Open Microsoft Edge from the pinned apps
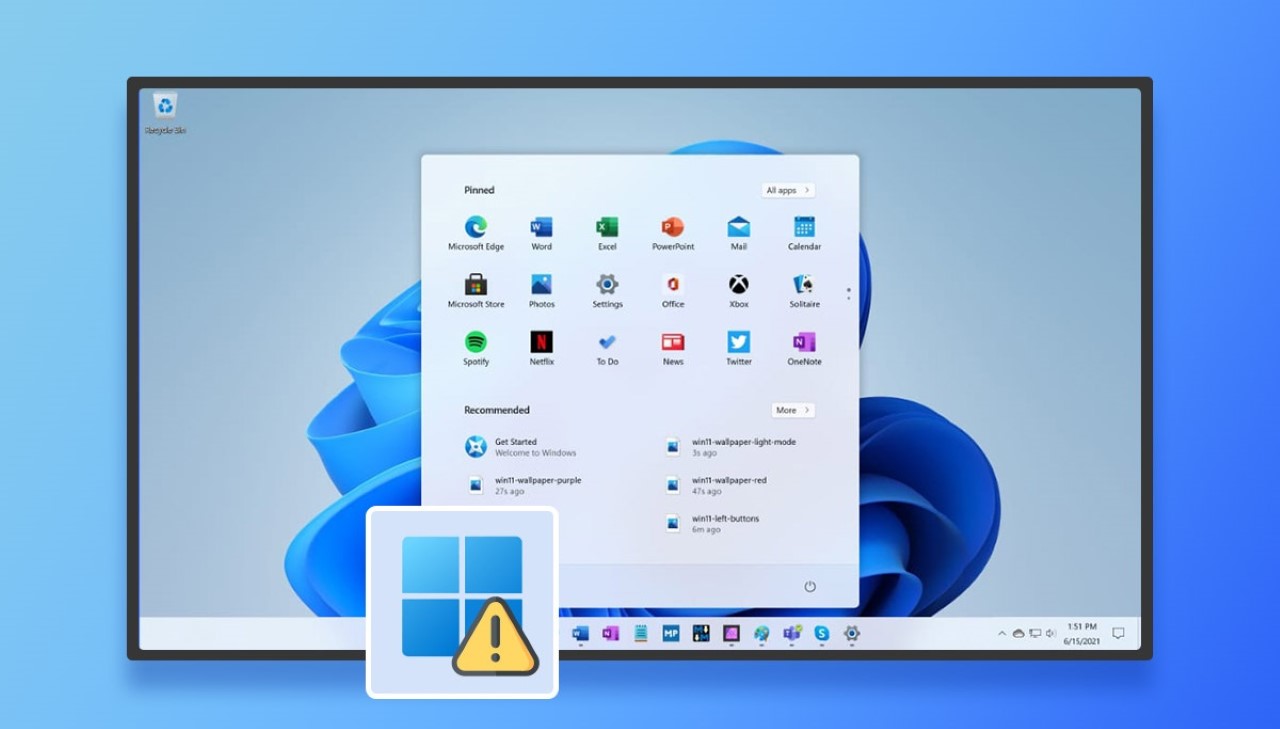Screen dimensions: 1280x729 pos(474,226)
